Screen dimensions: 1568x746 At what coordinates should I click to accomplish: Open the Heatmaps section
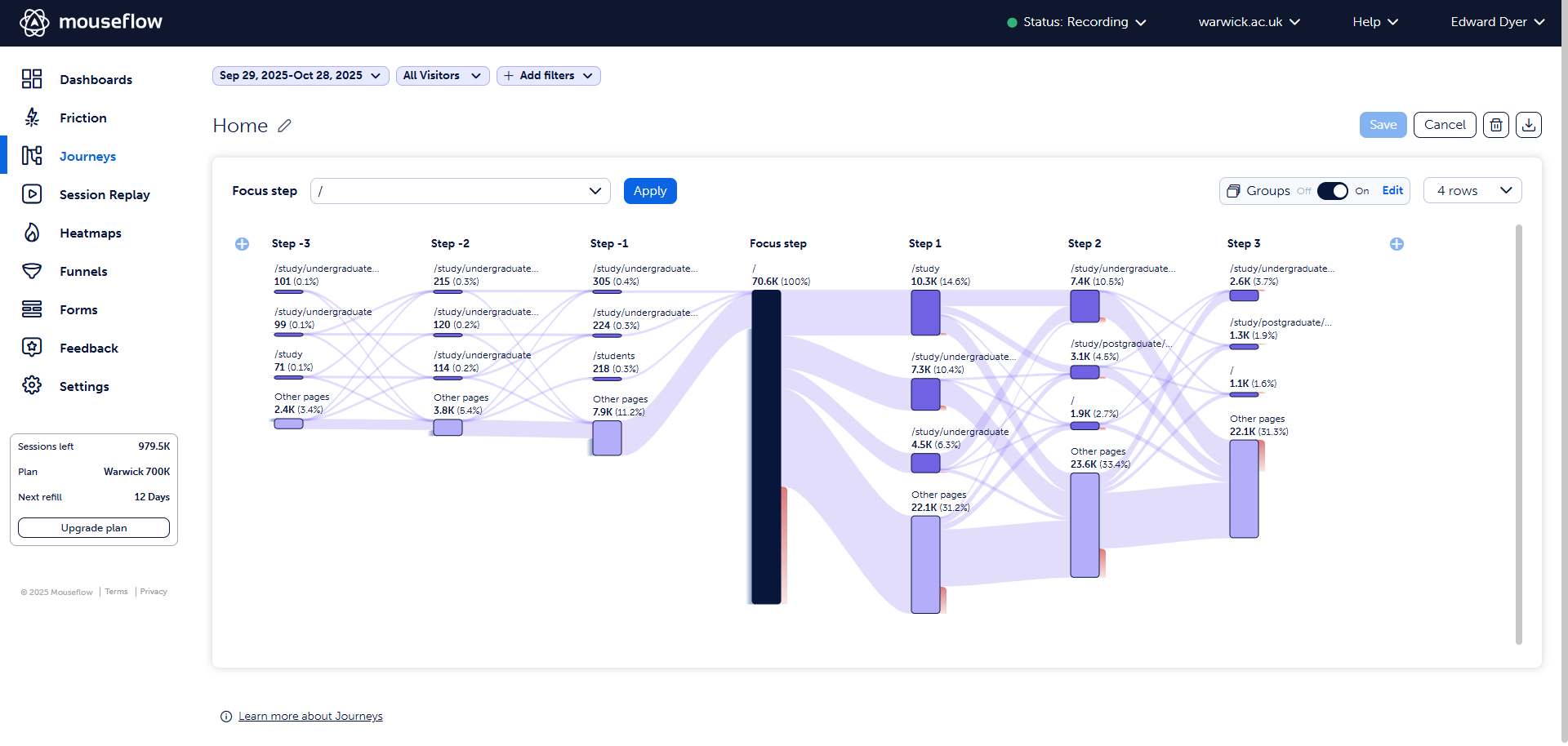coord(90,233)
